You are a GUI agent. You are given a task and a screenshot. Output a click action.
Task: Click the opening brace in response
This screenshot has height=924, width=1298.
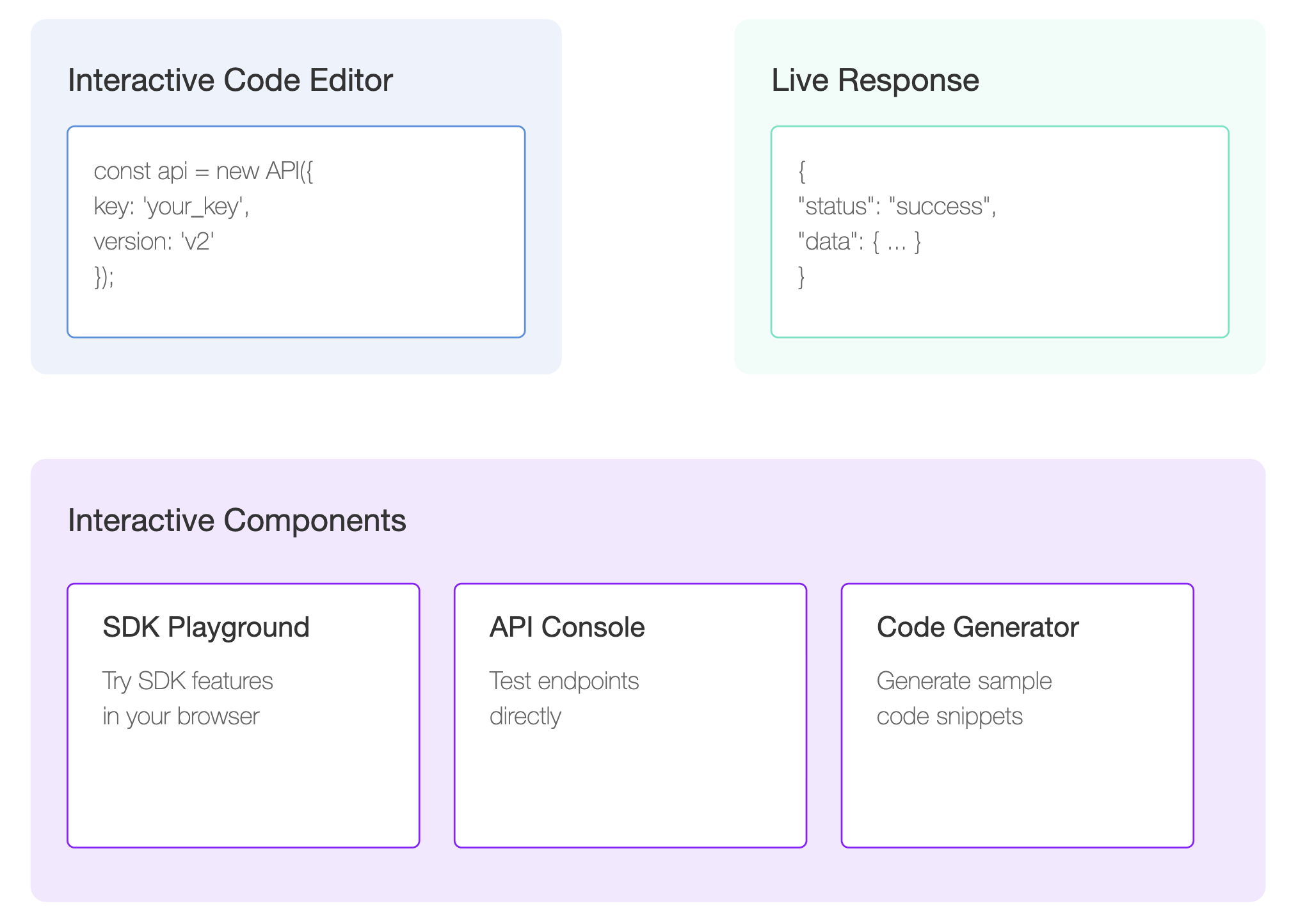[x=802, y=171]
